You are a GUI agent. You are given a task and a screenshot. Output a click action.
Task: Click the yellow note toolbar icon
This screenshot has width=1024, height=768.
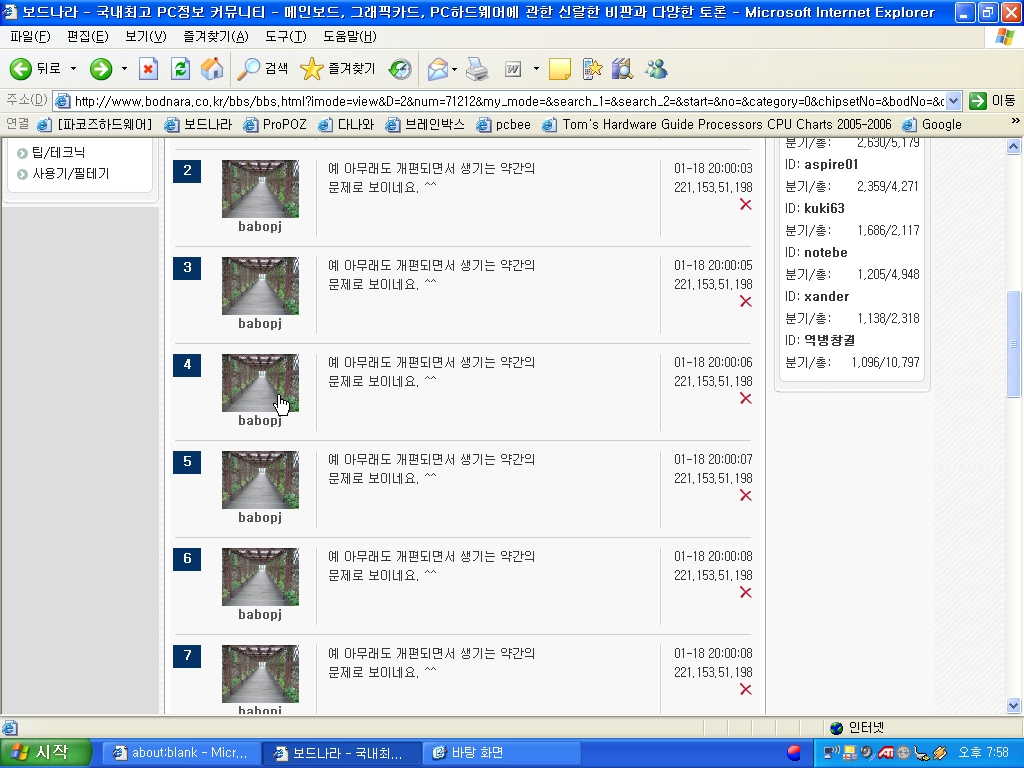(560, 69)
